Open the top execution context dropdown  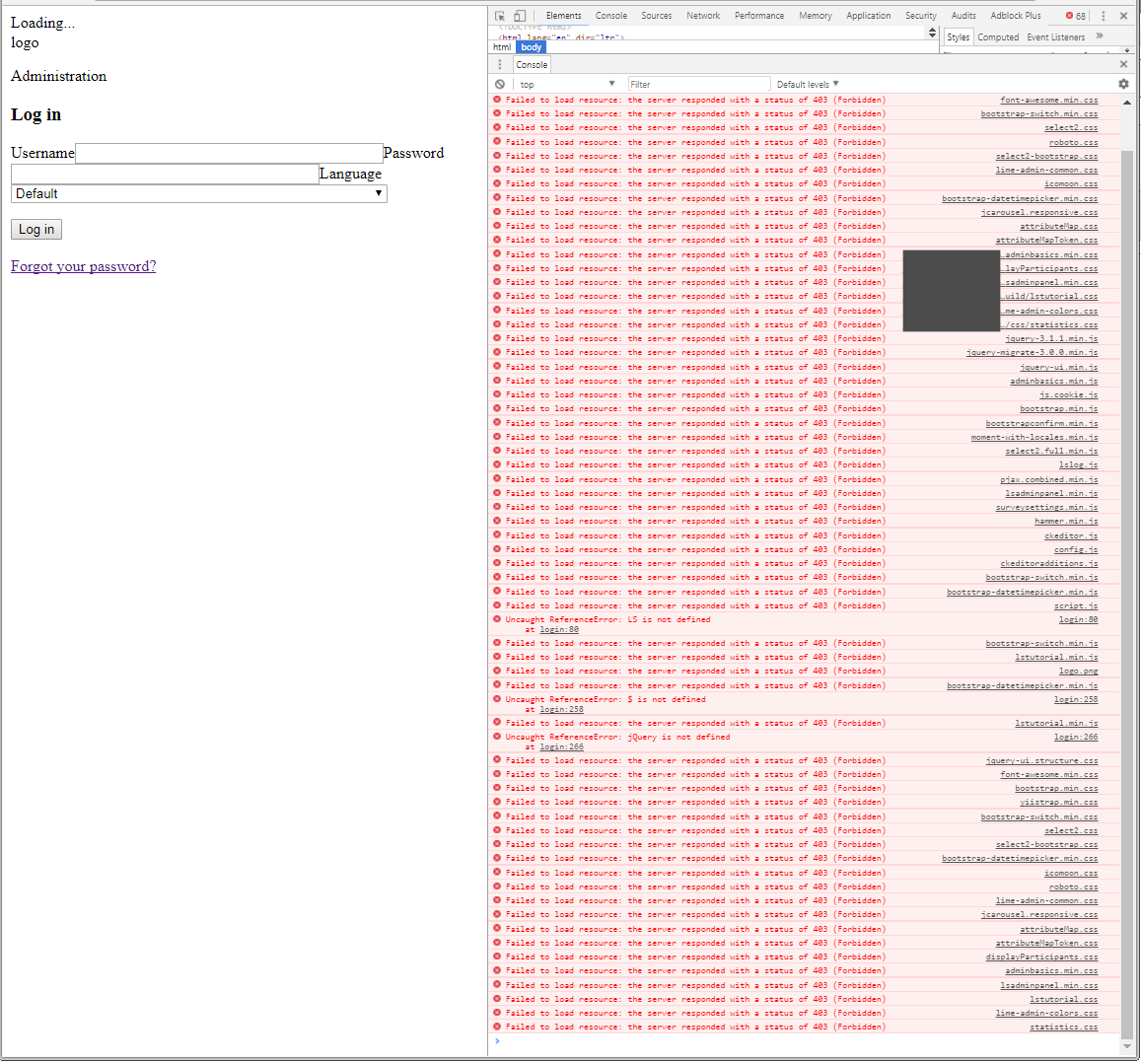(566, 85)
